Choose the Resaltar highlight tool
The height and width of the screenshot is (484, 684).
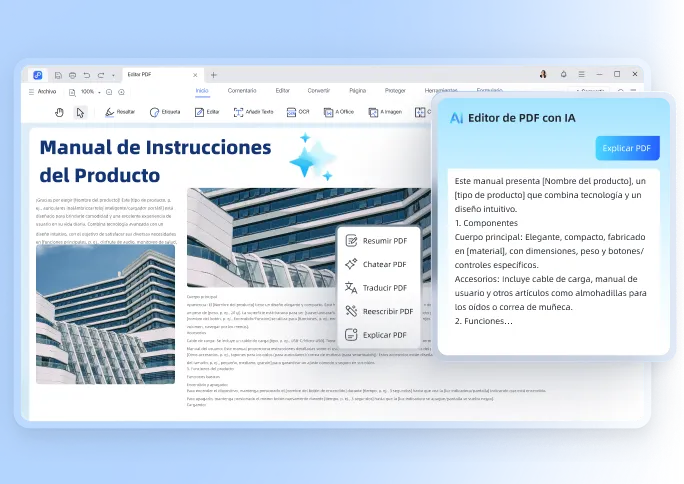click(120, 112)
